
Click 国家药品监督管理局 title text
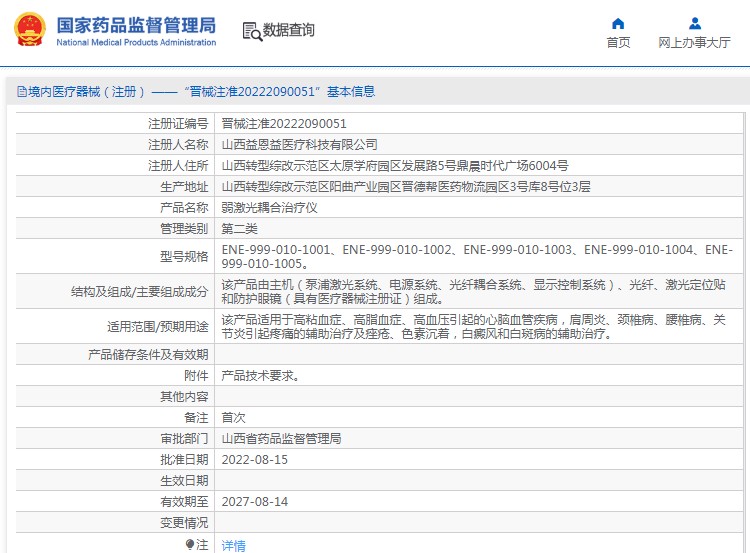point(136,25)
